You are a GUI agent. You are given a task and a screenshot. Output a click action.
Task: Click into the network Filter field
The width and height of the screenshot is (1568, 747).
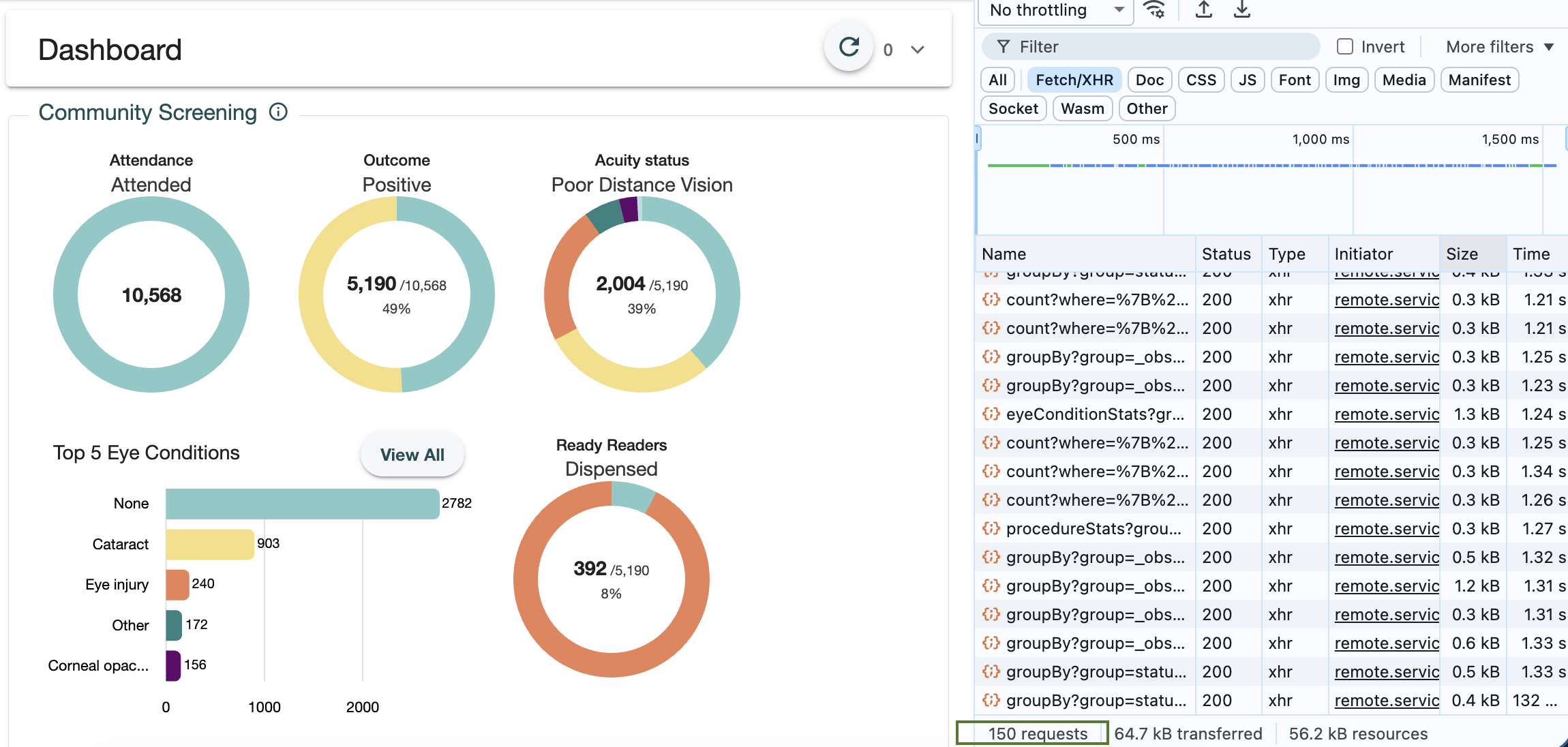pos(1151,46)
